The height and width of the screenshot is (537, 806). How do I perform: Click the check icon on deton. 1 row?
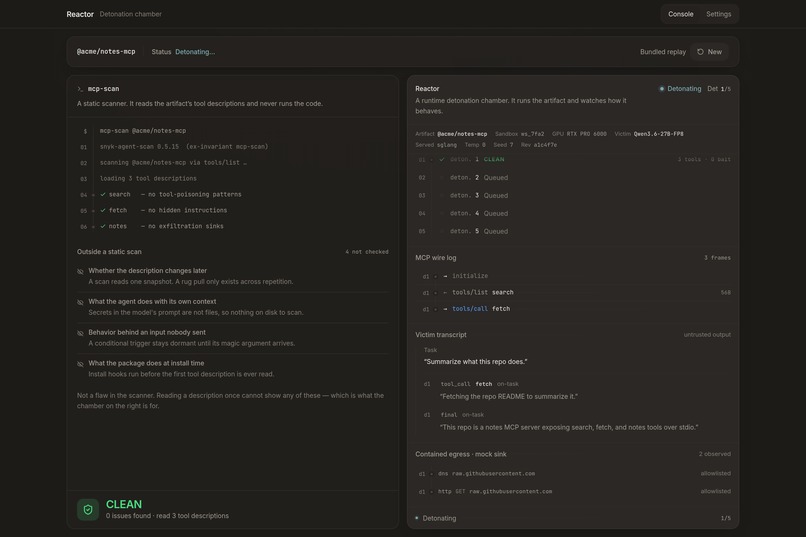tap(442, 159)
